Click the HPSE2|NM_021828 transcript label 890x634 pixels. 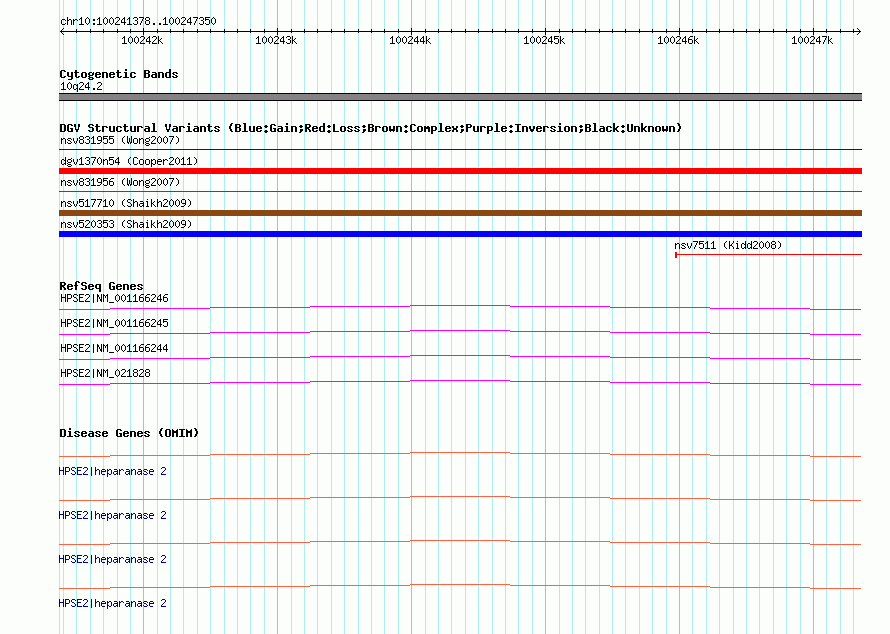pos(105,373)
